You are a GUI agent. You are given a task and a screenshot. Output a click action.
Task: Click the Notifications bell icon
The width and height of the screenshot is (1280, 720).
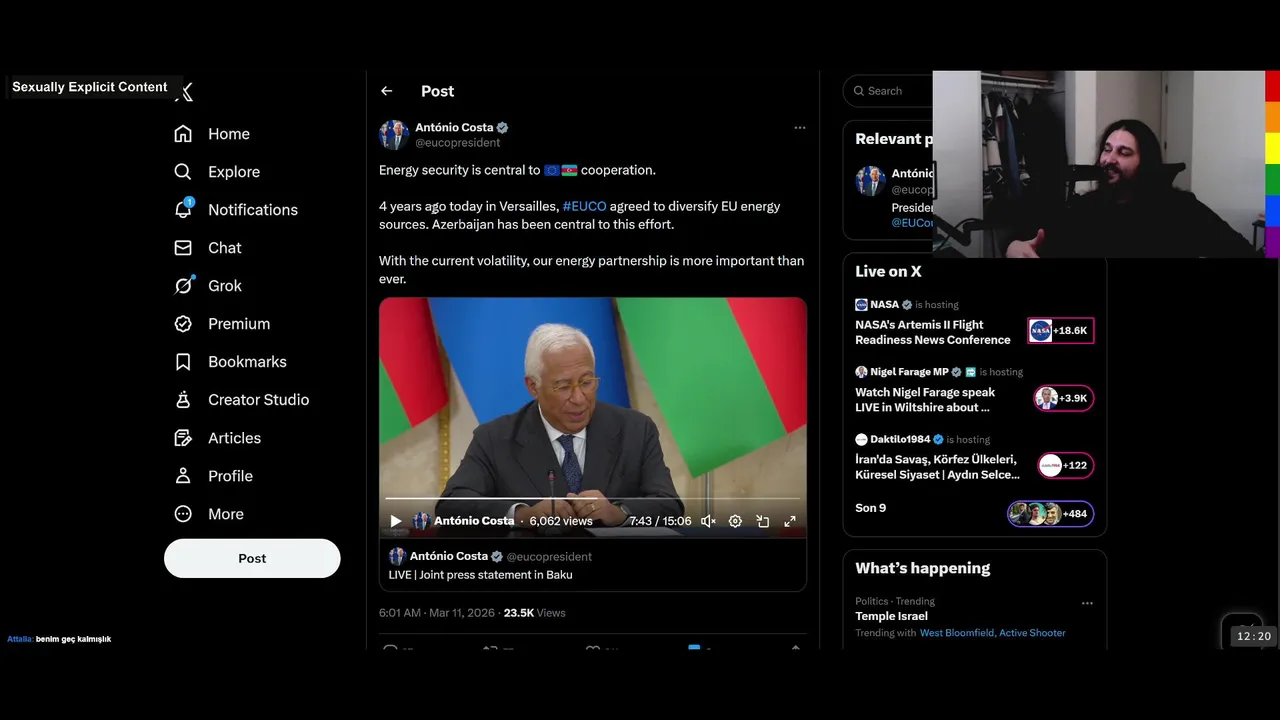183,209
